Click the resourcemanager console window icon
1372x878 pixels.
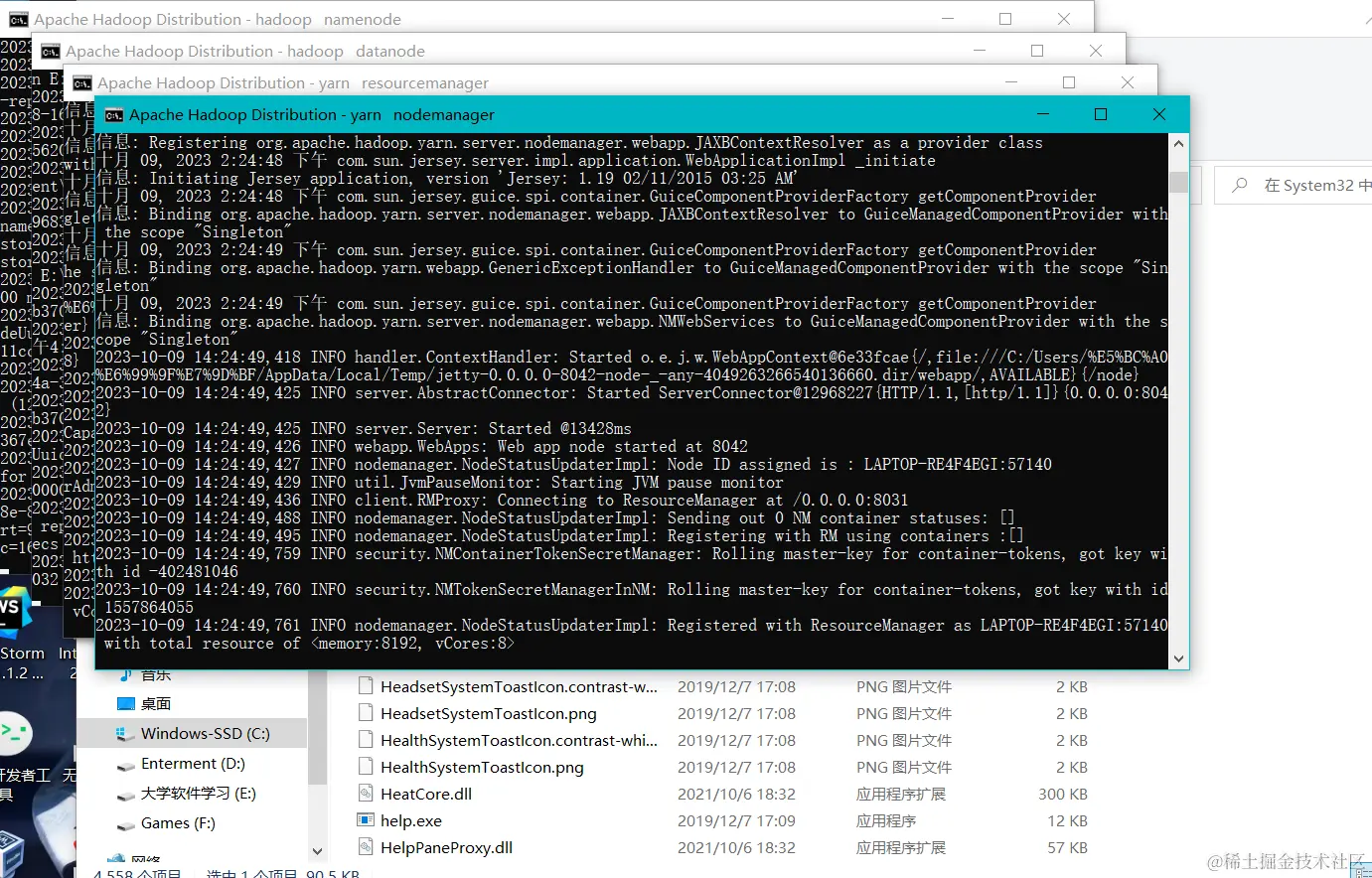pos(82,83)
